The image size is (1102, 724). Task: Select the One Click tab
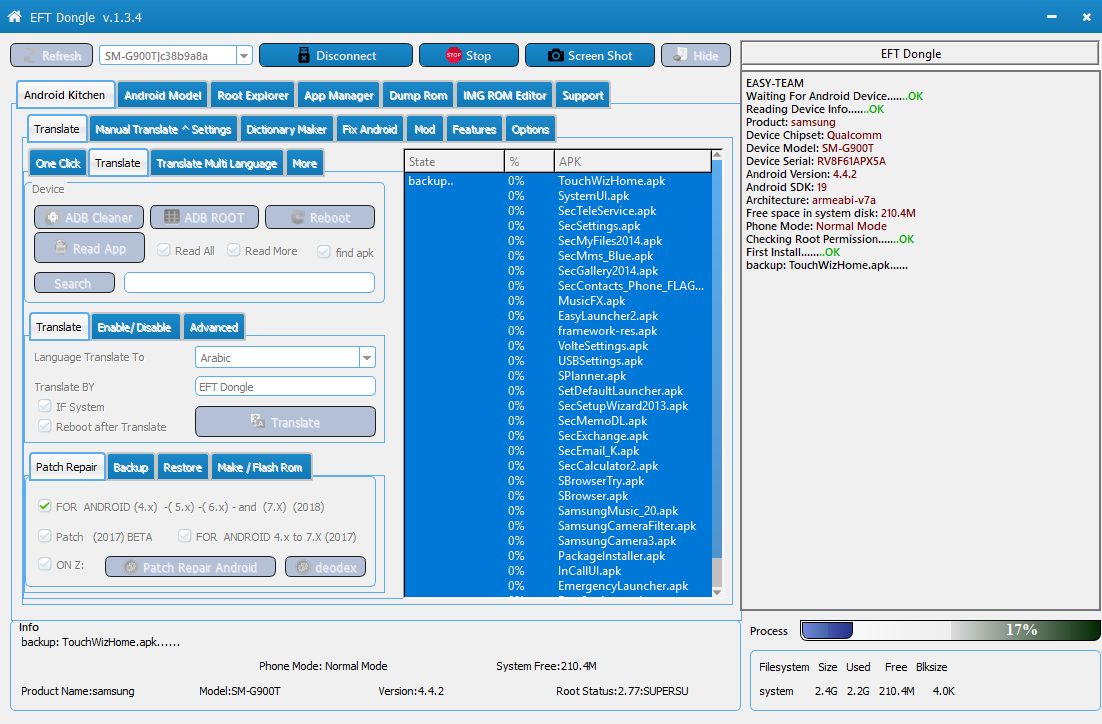tap(58, 163)
